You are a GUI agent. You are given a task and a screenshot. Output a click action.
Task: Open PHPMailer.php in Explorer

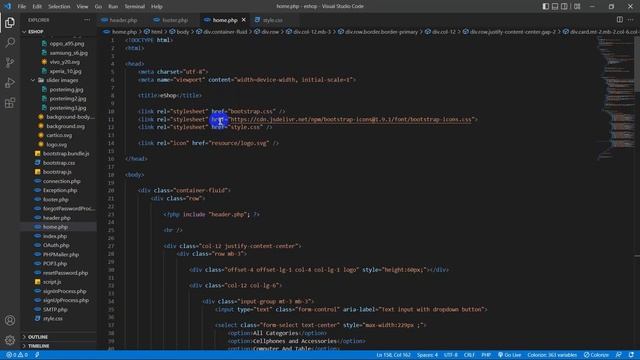60,254
